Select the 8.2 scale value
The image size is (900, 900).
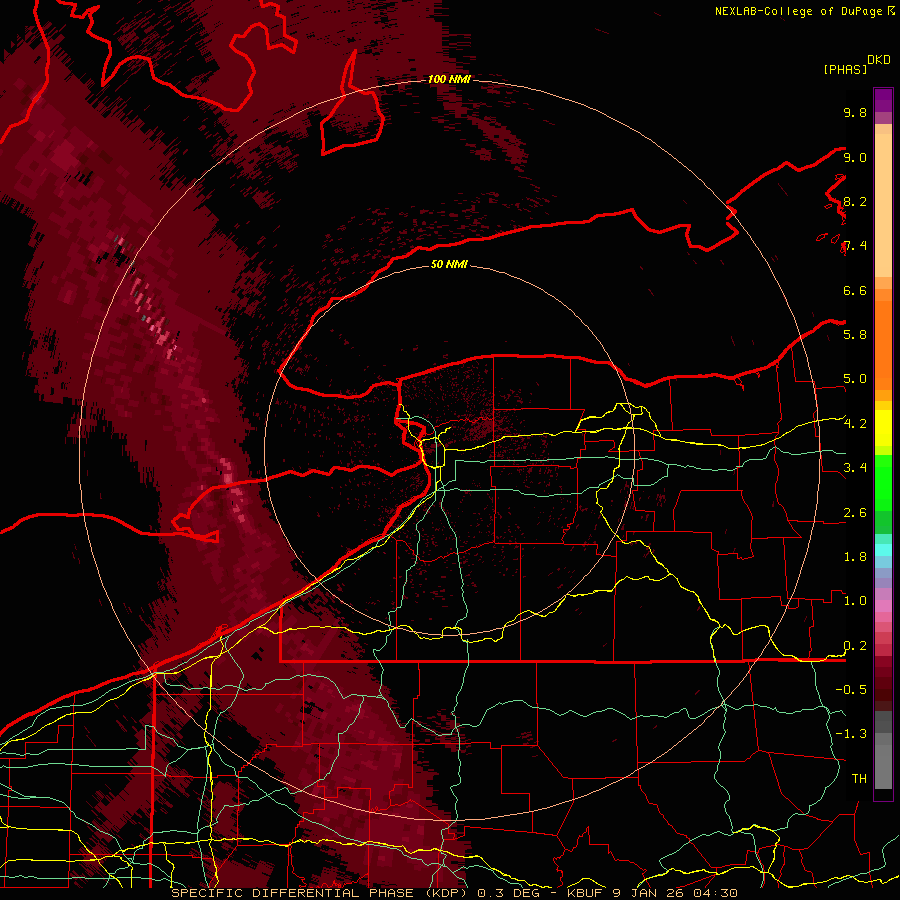855,201
